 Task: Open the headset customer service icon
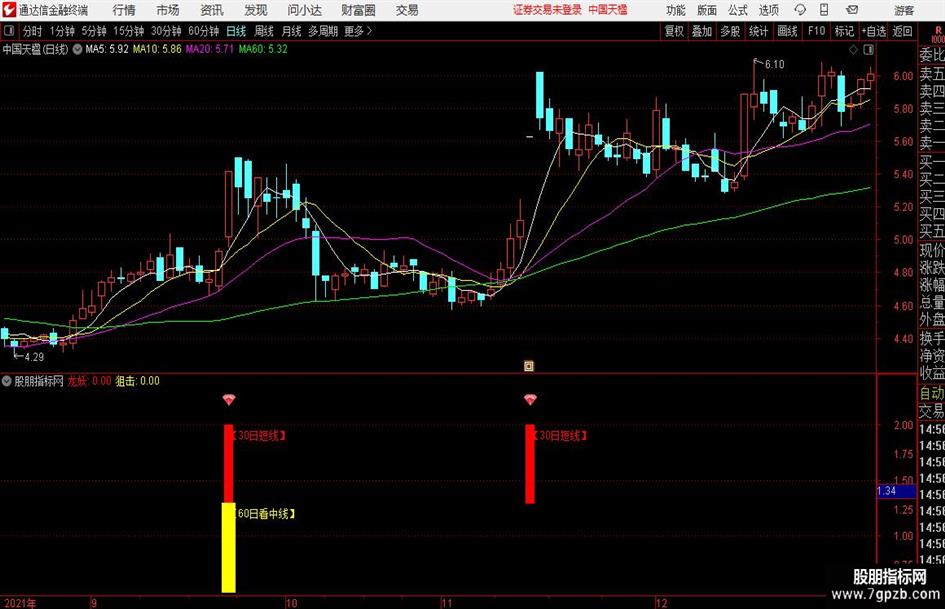(x=800, y=10)
